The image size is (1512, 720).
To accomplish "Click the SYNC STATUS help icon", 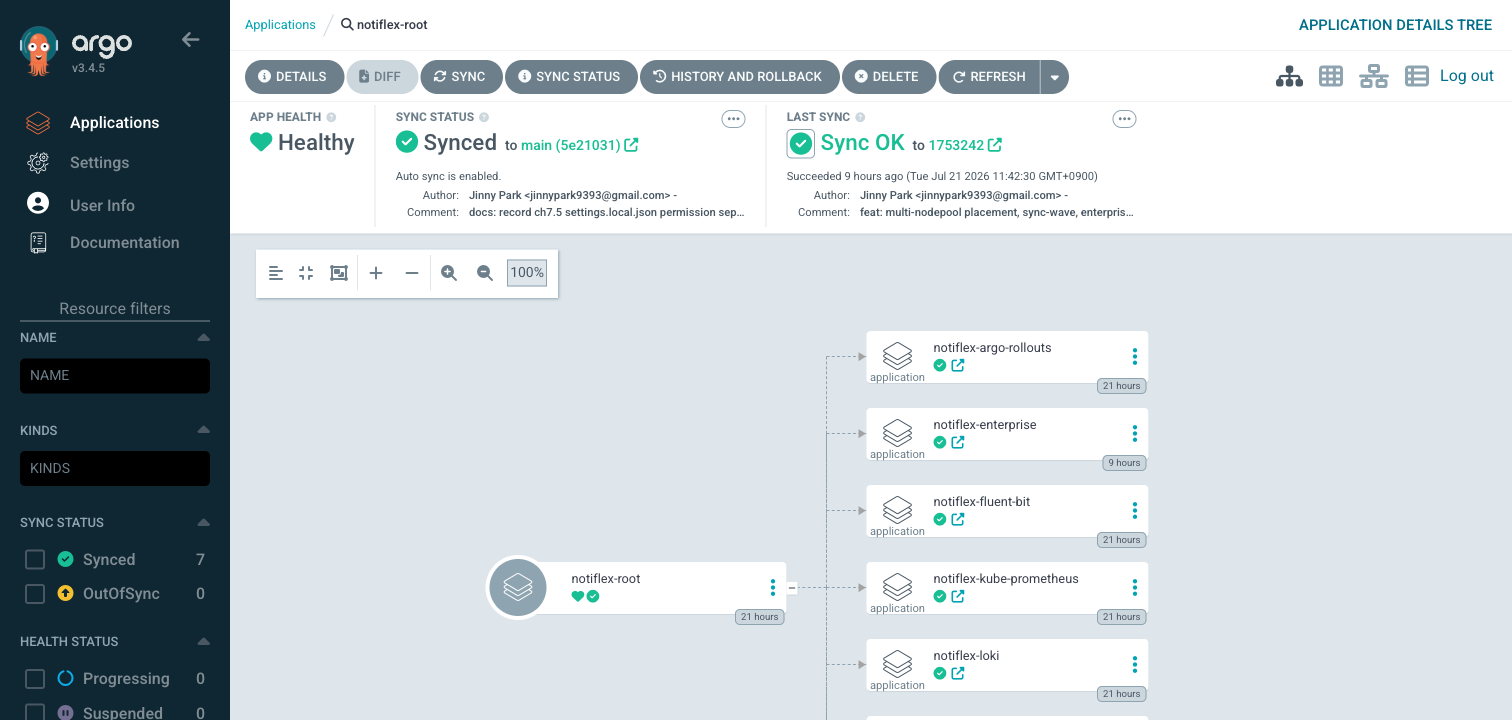I will tap(484, 117).
